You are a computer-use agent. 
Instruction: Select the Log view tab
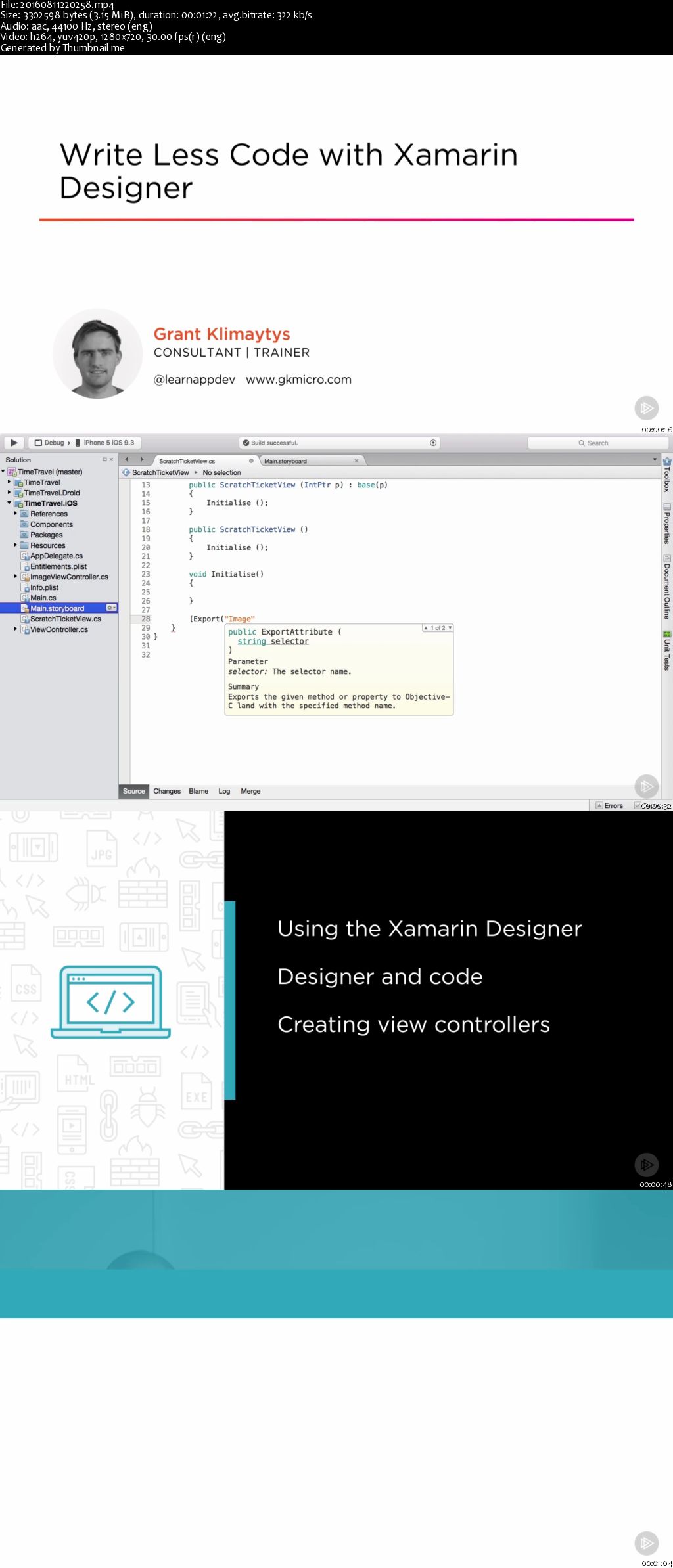(224, 791)
